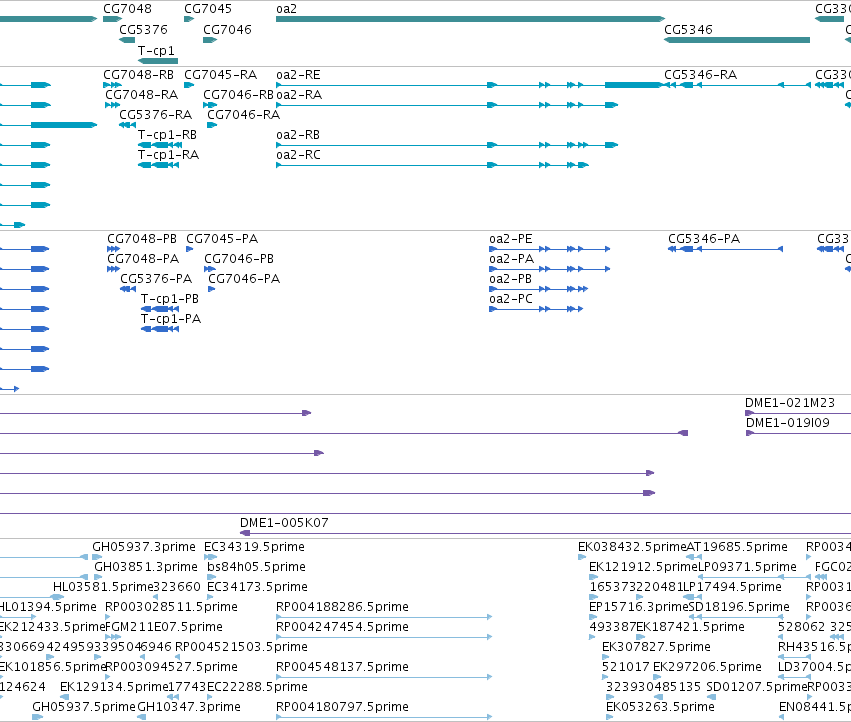Select the CG7048-PB protein label
The image size is (851, 722).
pyautogui.click(x=142, y=239)
